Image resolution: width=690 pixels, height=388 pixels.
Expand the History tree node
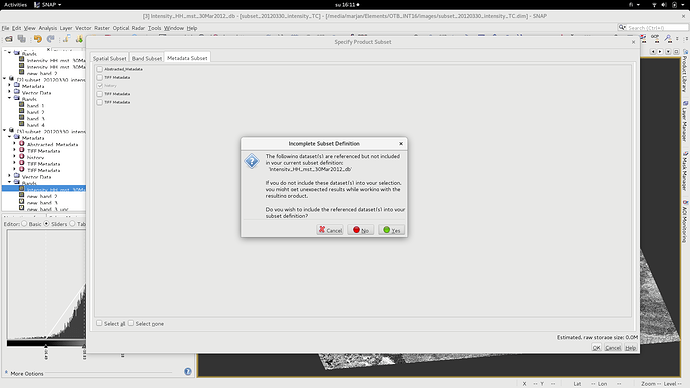15,157
